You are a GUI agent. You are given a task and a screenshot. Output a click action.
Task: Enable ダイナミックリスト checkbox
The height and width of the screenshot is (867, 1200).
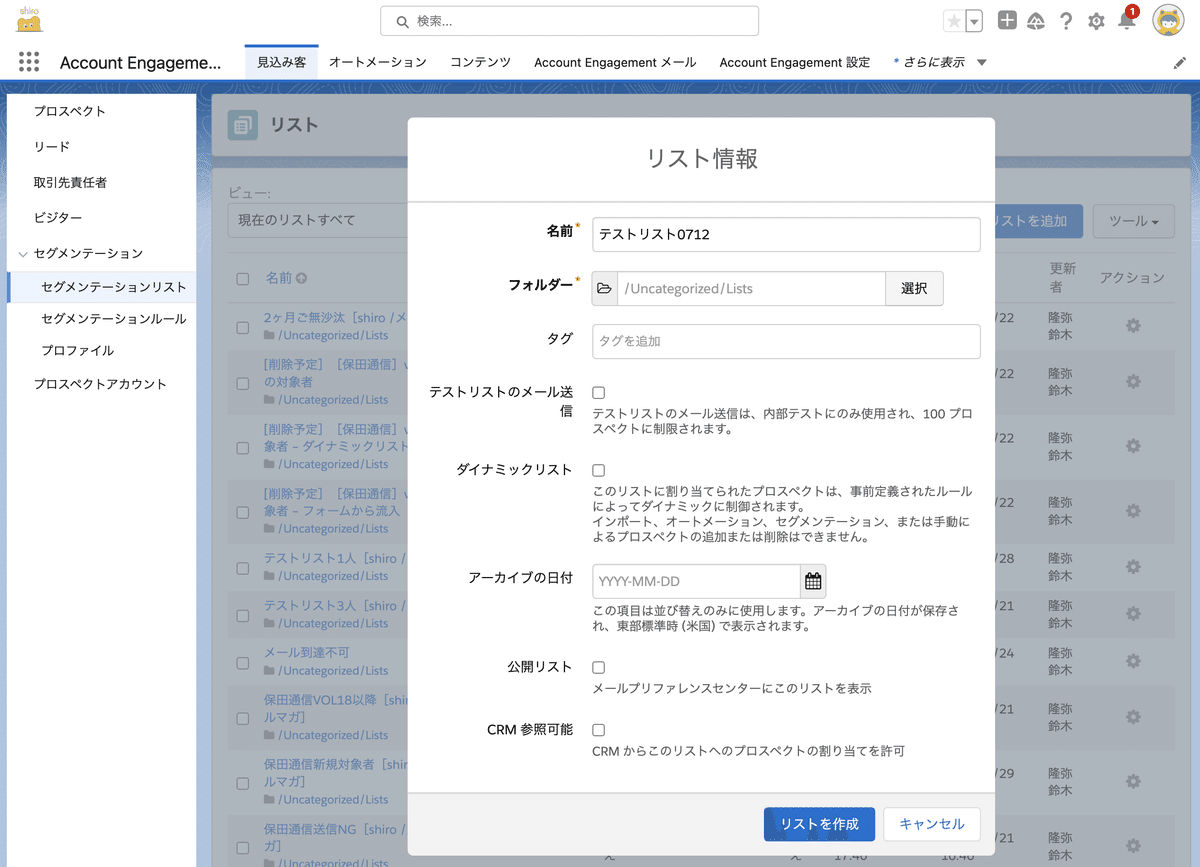pos(599,470)
